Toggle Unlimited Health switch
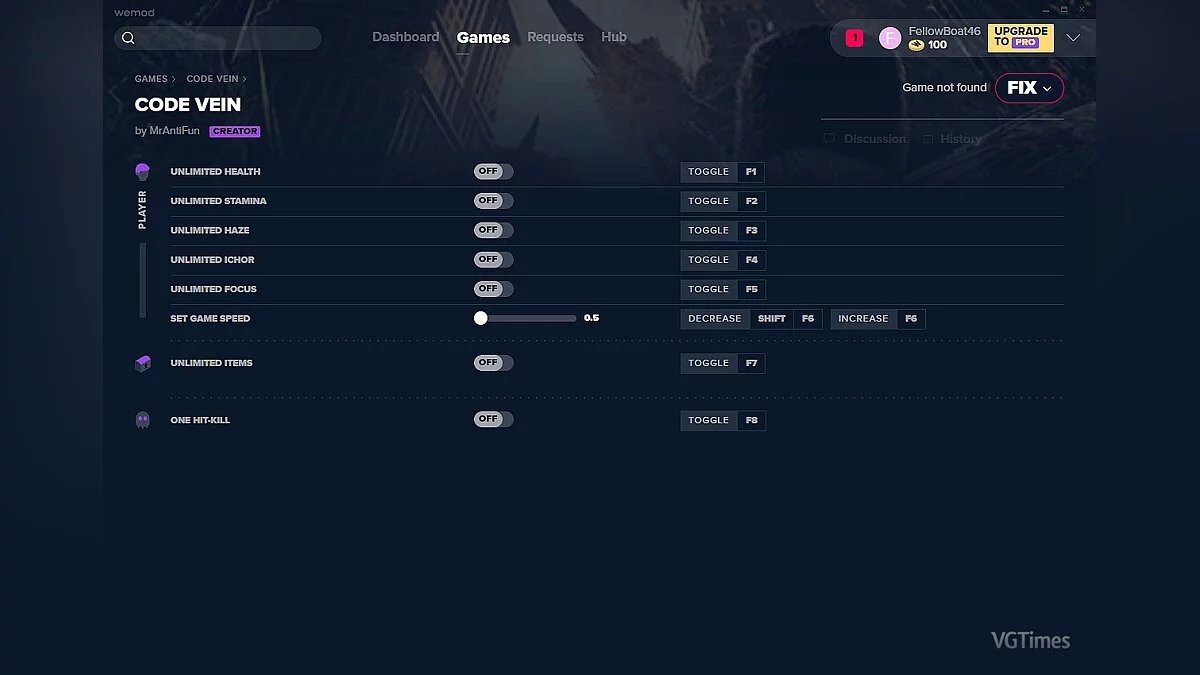Screen dimensions: 1200x675 (x=493, y=172)
